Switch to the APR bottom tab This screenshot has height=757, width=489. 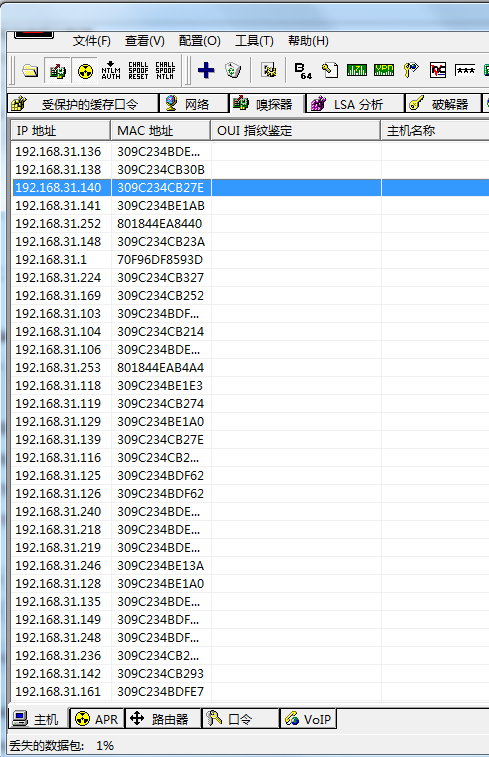click(97, 719)
